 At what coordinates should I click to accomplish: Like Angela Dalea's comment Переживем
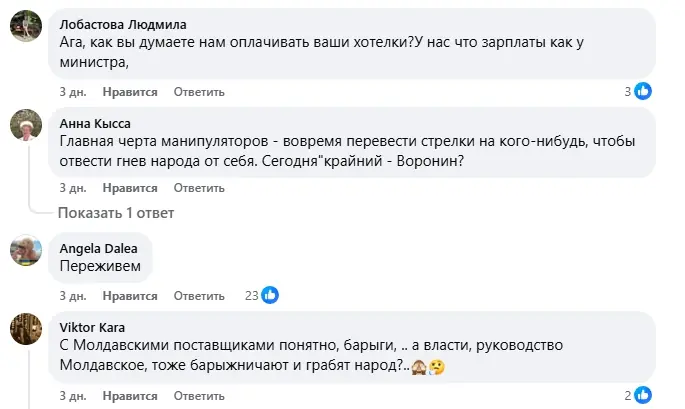[130, 296]
